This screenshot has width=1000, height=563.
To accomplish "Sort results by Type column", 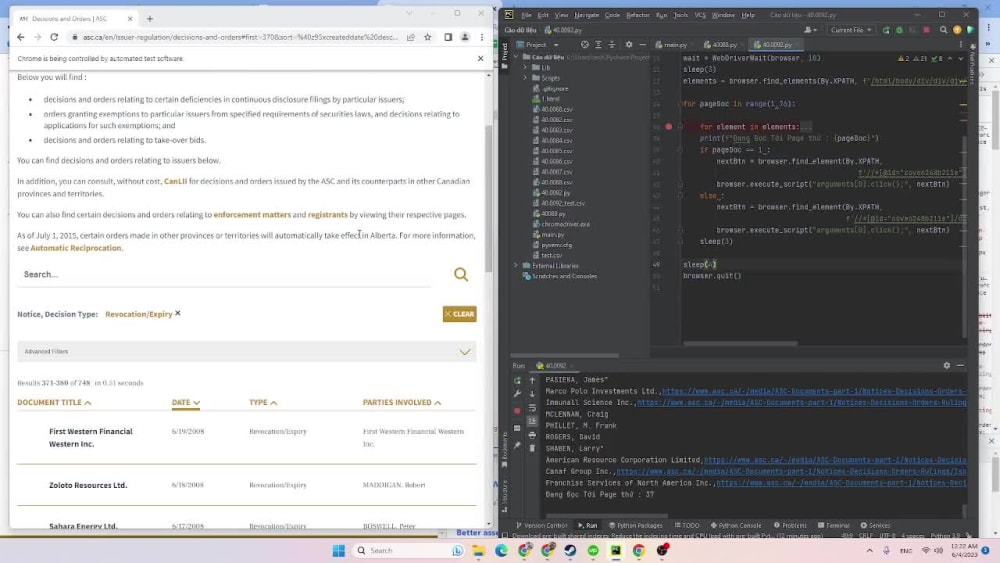I will pos(263,402).
